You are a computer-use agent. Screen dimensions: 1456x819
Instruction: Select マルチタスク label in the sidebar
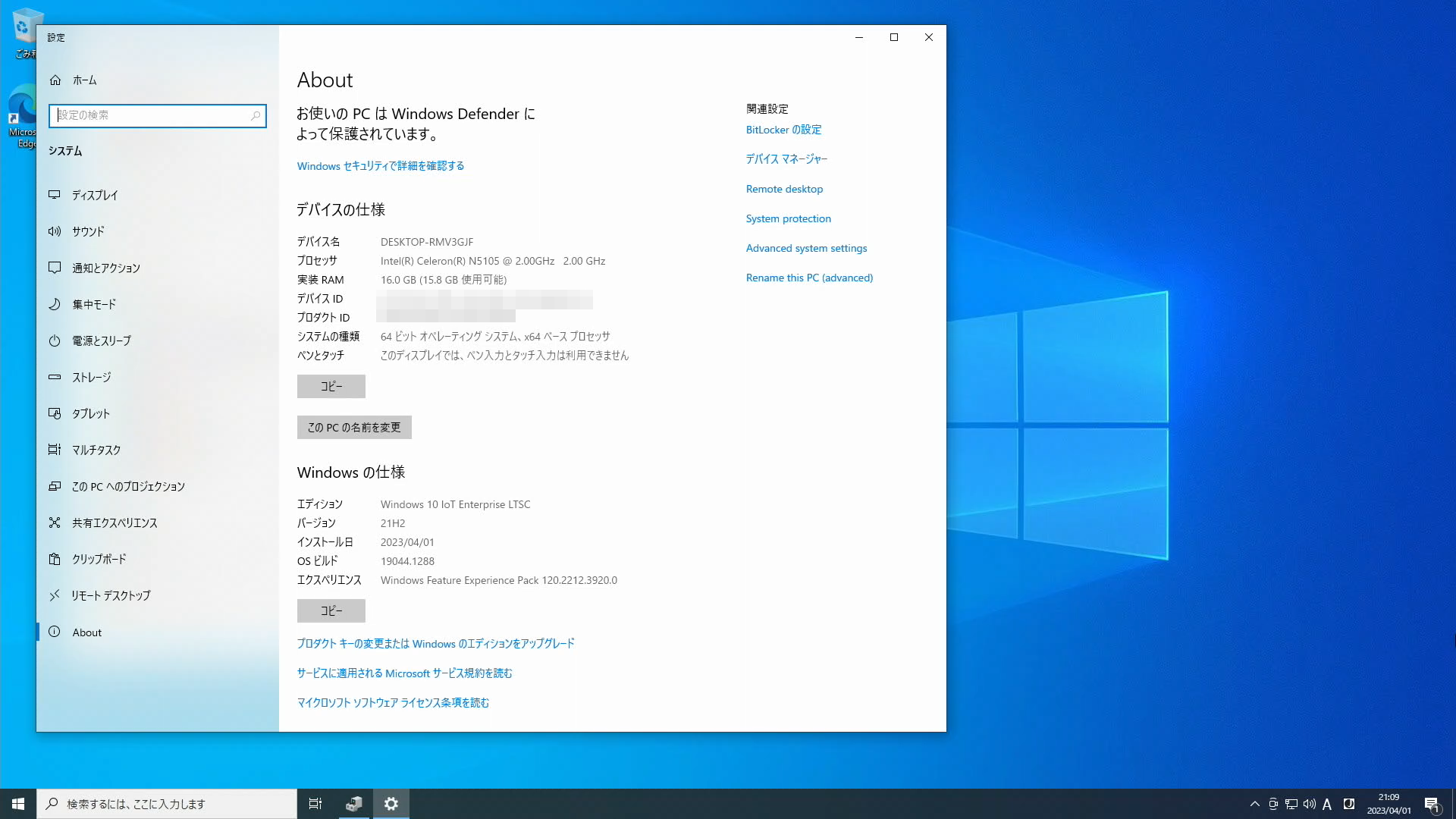[x=96, y=450]
